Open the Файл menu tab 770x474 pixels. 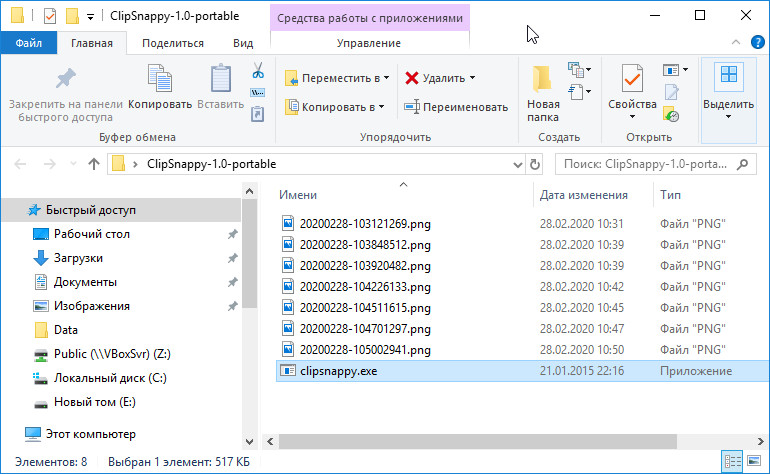coord(28,43)
